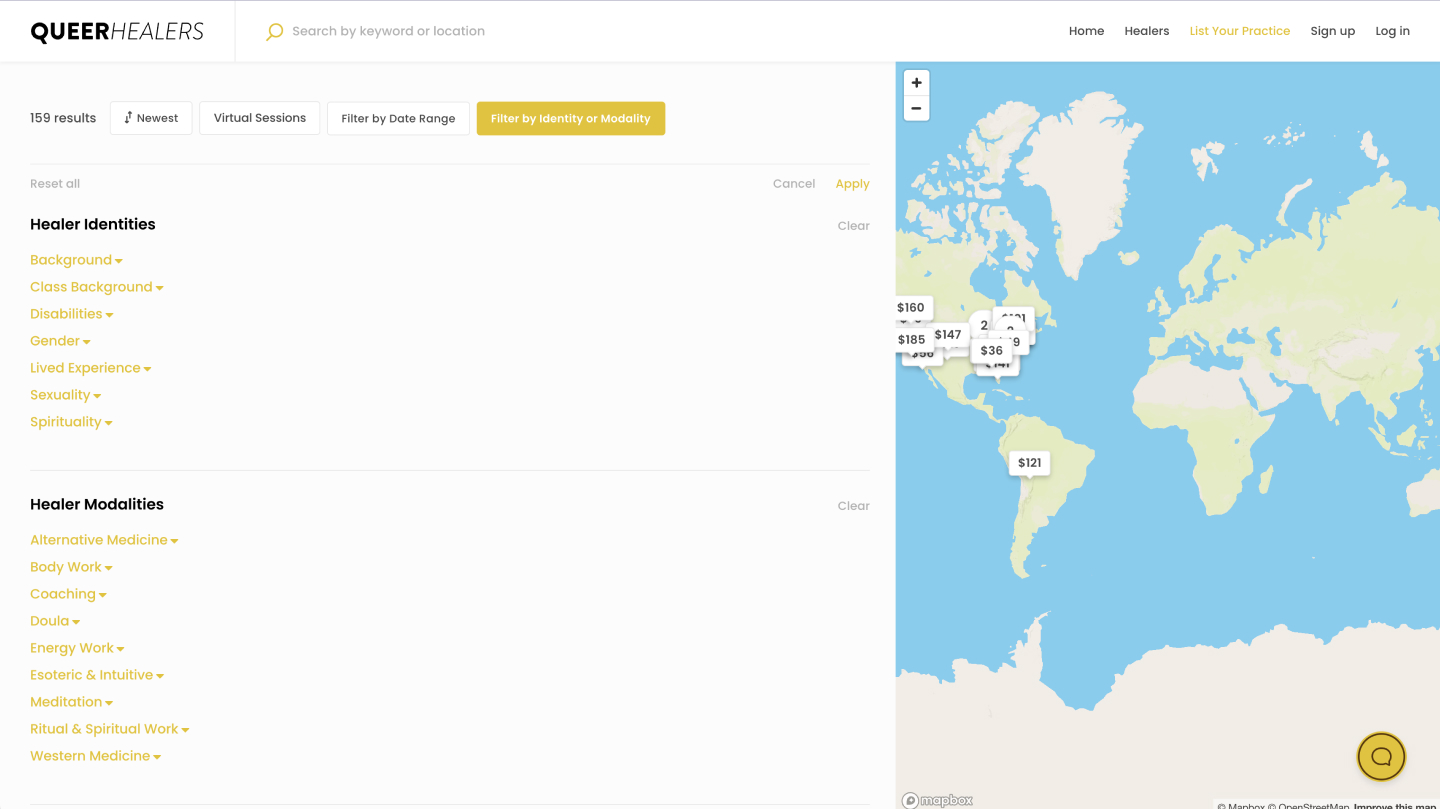
Task: Apply the selected filters
Action: (x=852, y=184)
